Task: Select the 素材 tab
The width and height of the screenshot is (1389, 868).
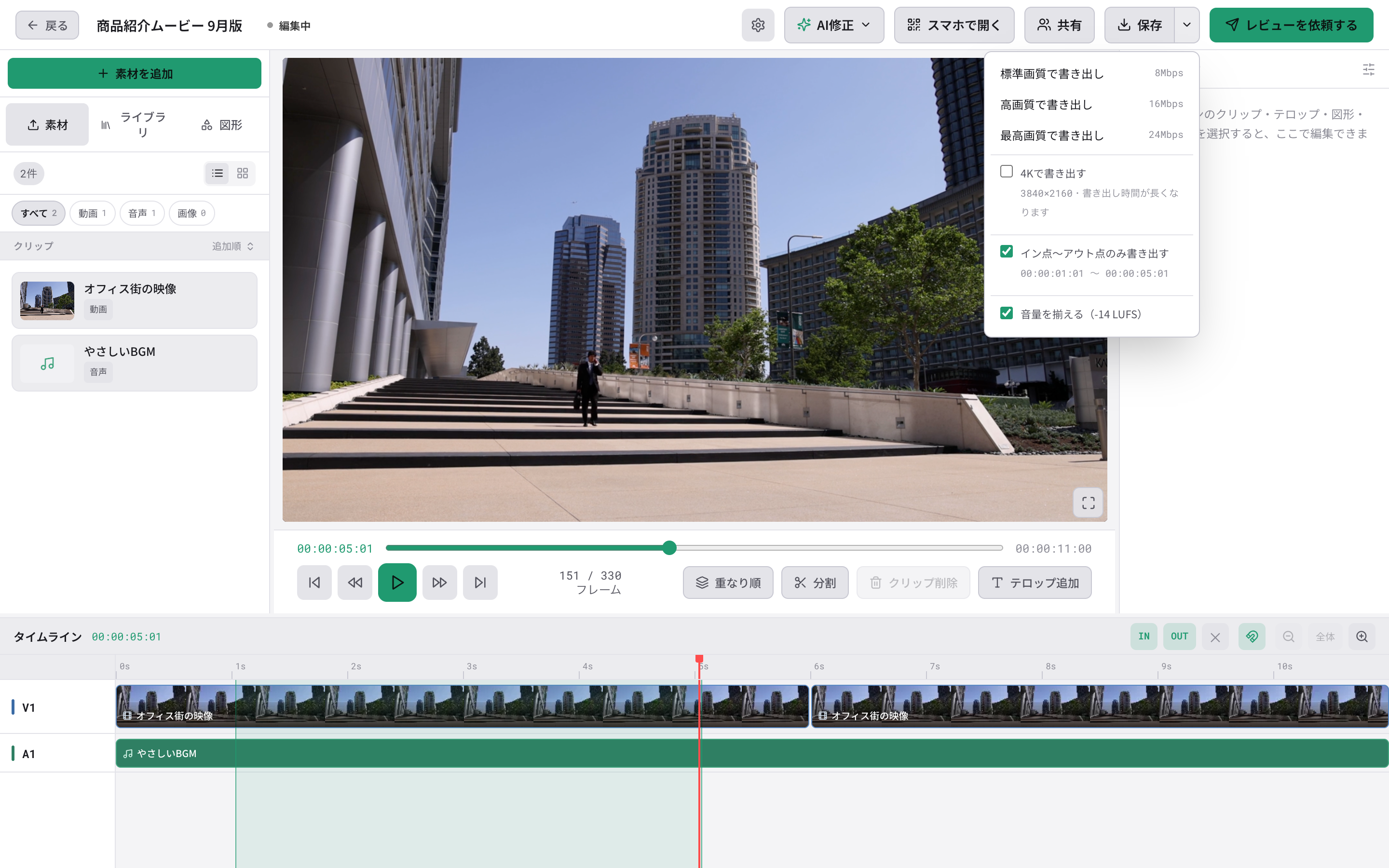Action: point(48,124)
